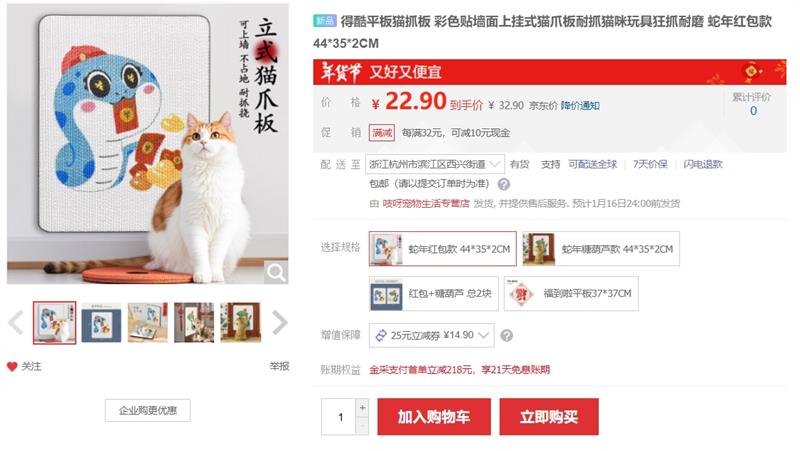800x451 pixels.
Task: Choose the 红包+糖葫芦 总2块 option
Action: (434, 293)
